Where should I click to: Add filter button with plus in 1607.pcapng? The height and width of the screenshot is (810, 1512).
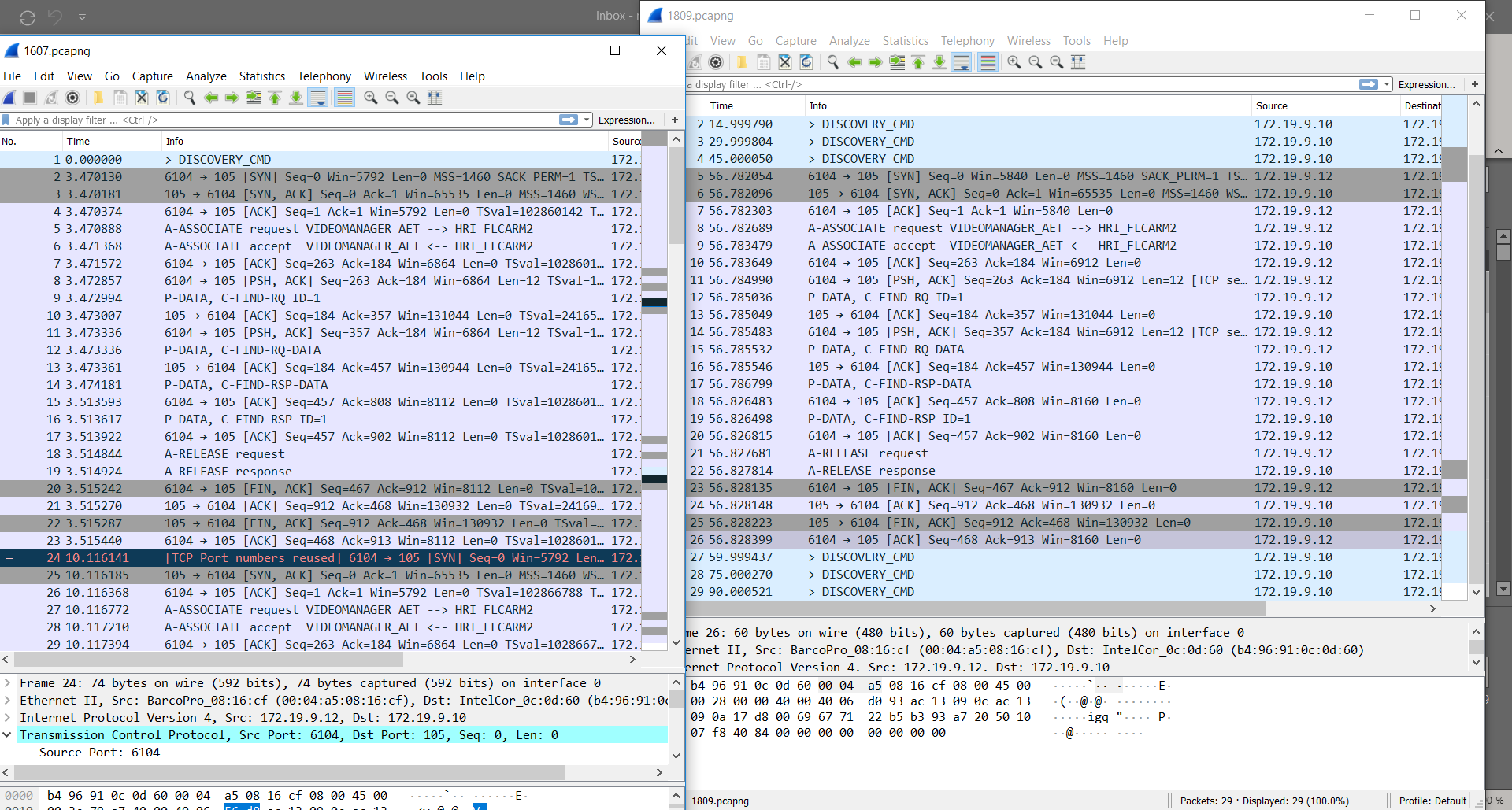675,120
